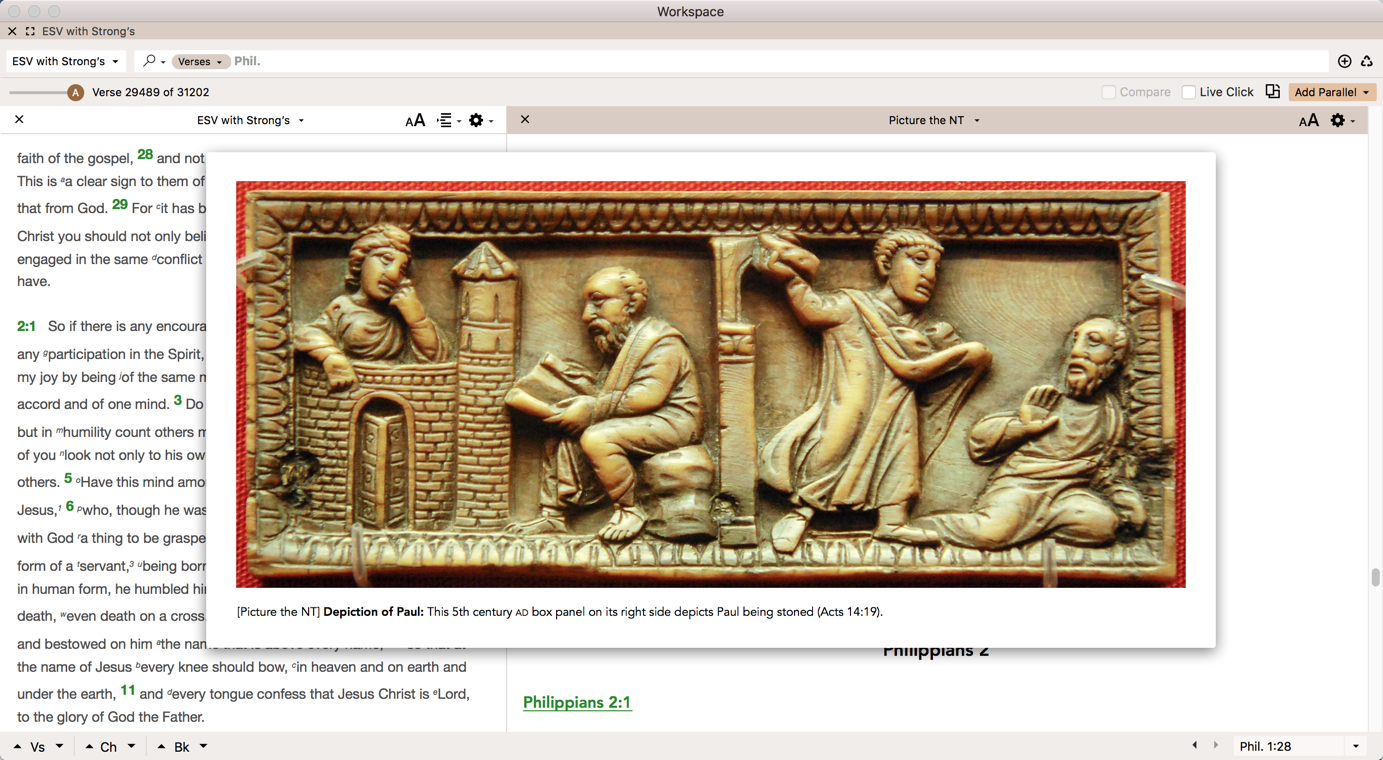Open the ESV with Strong's module dropdown in search bar

66,61
